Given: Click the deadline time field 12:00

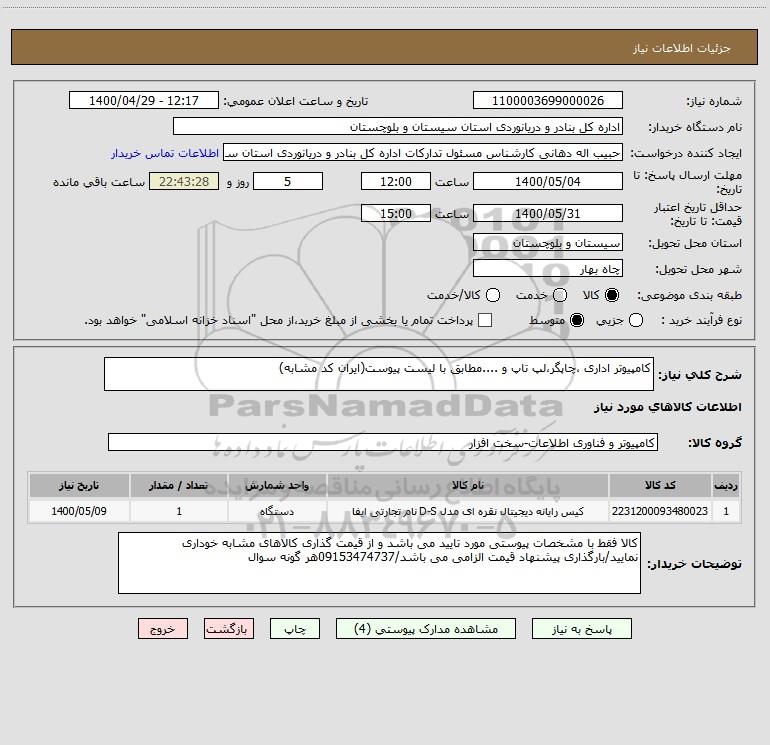Looking at the screenshot, I should coord(396,181).
